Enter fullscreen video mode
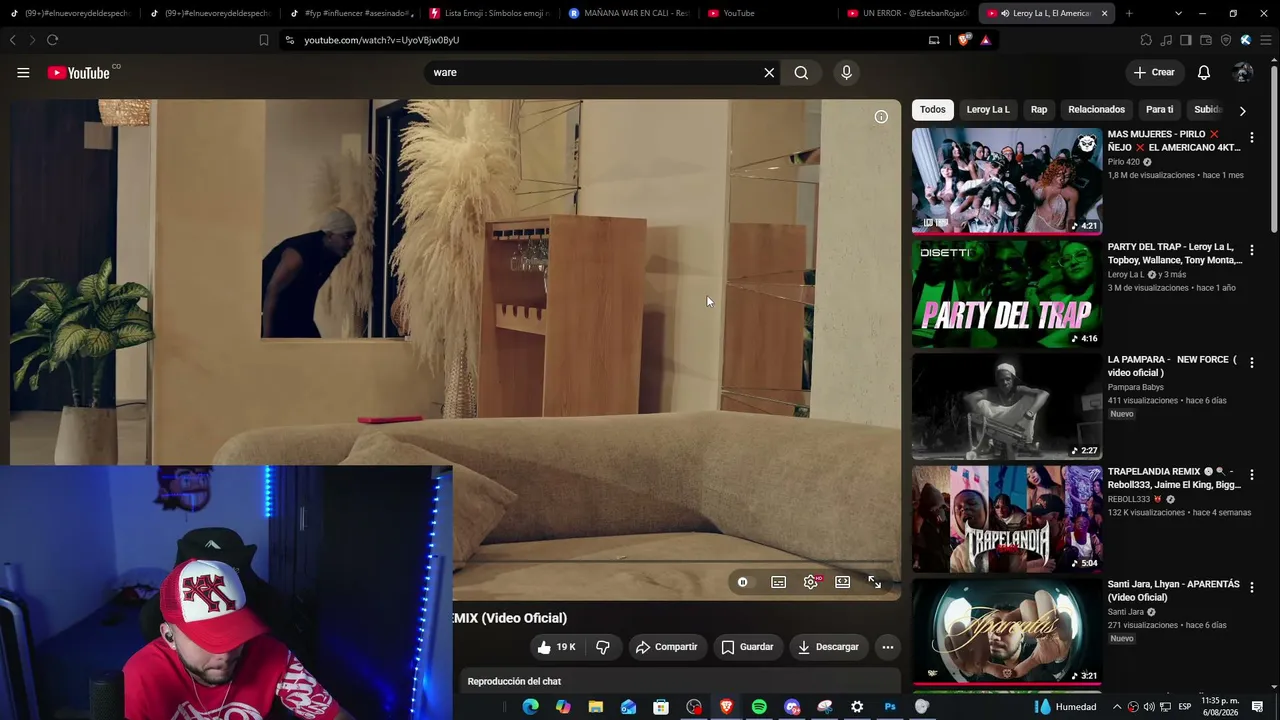The image size is (1280, 720). click(x=874, y=582)
